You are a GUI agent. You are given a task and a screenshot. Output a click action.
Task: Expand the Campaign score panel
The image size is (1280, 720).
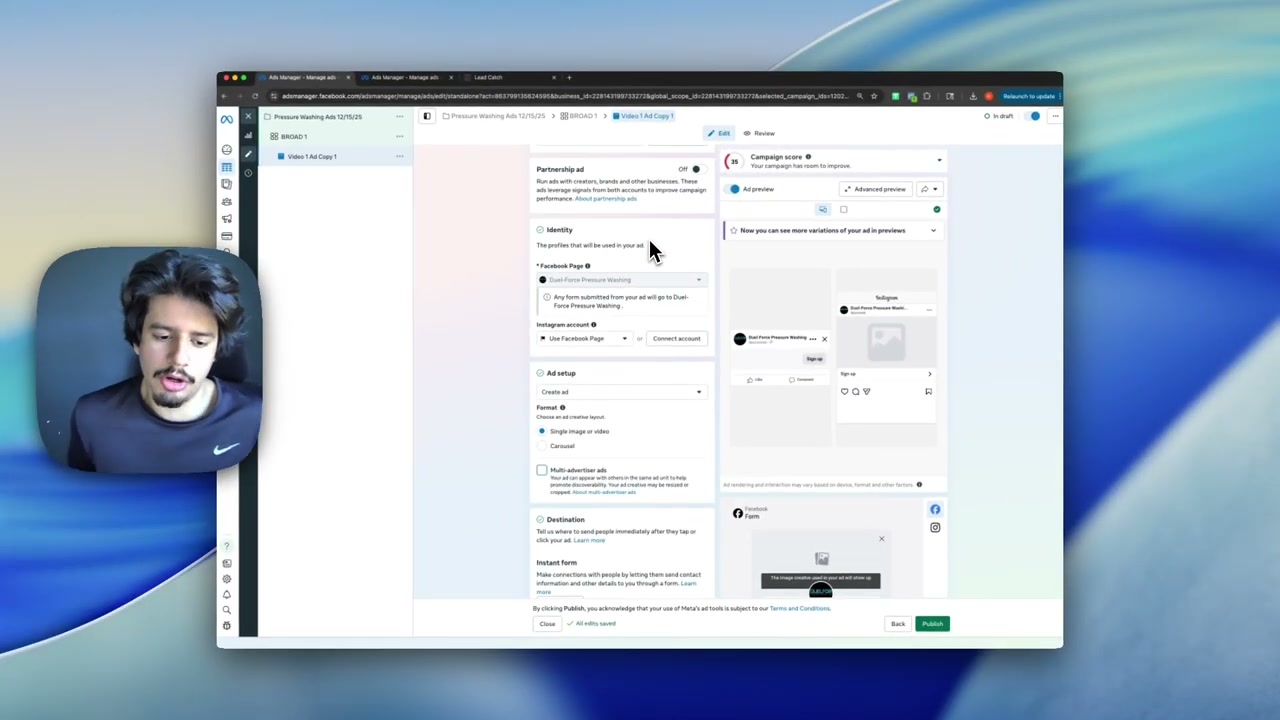(939, 160)
